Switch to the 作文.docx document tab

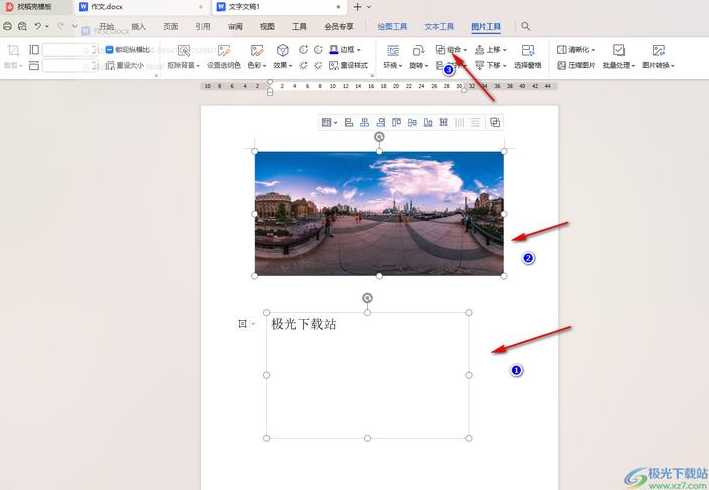141,7
